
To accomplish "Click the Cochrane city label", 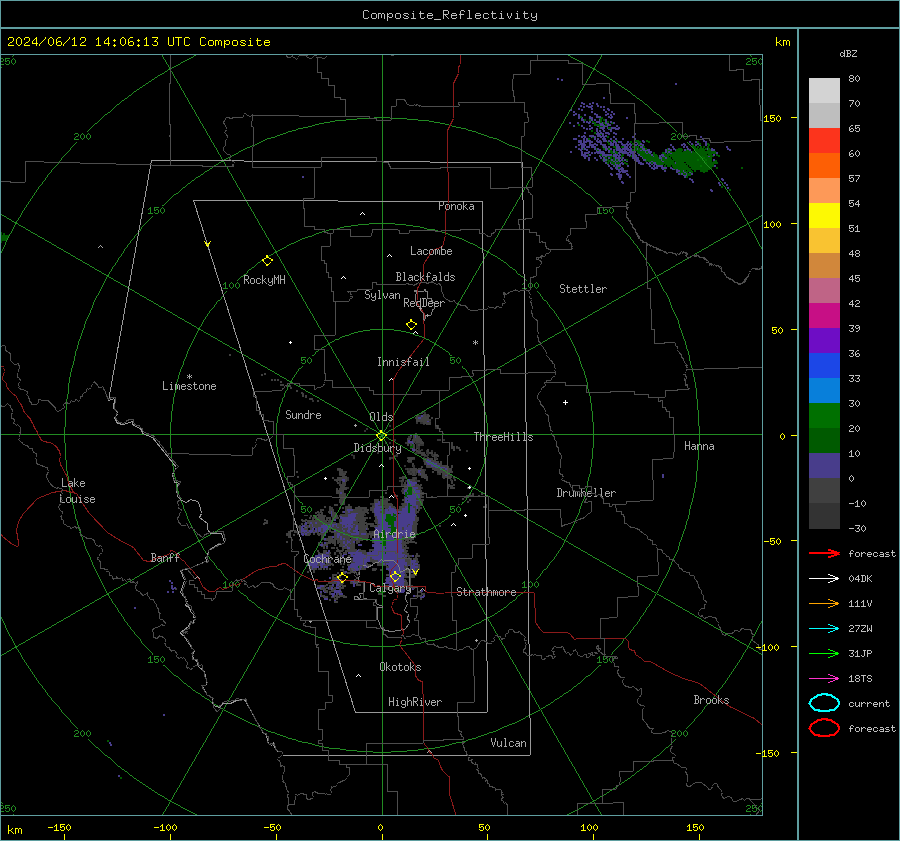I will 327,559.
